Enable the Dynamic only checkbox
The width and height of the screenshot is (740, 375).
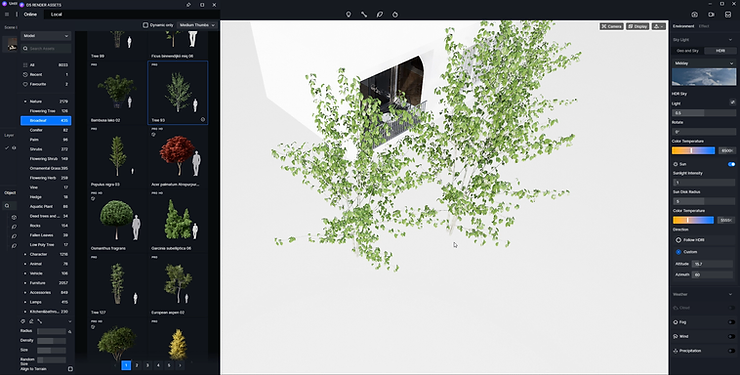(145, 25)
